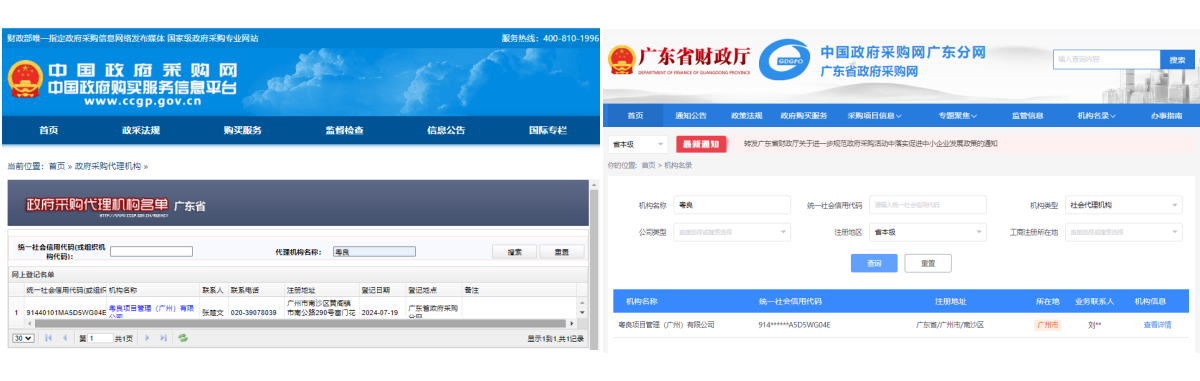Click the cell 91440101MA5D5WG04E
This screenshot has height=381, width=1200.
point(65,311)
